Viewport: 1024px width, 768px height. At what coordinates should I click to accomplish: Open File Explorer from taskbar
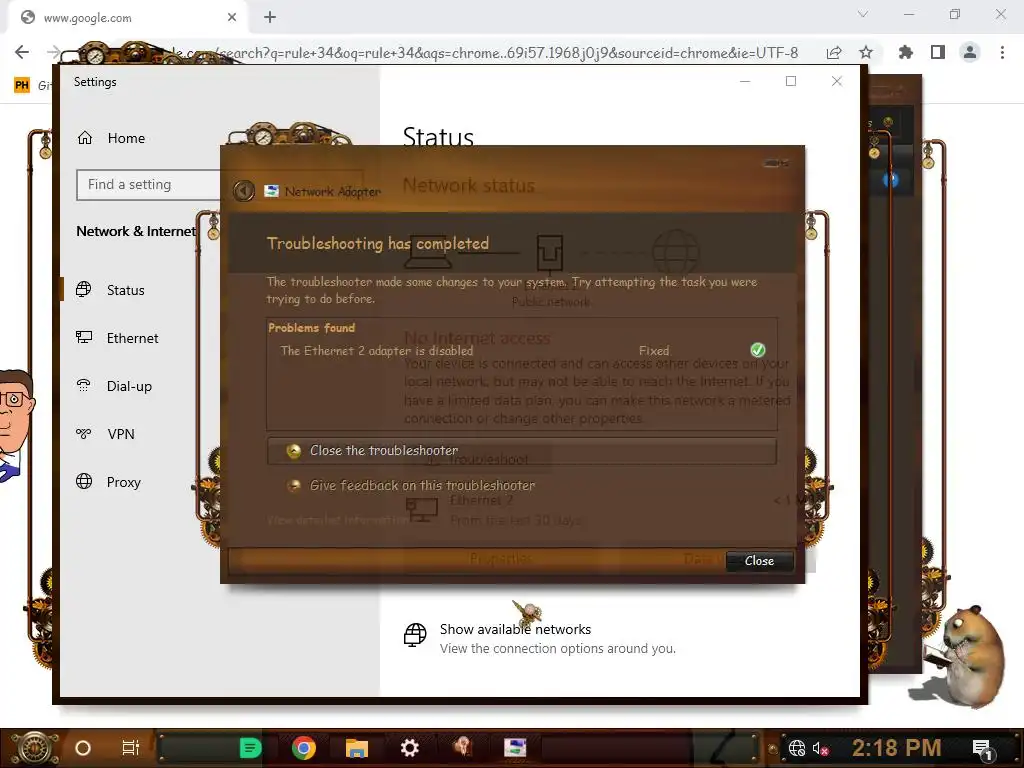click(x=357, y=748)
